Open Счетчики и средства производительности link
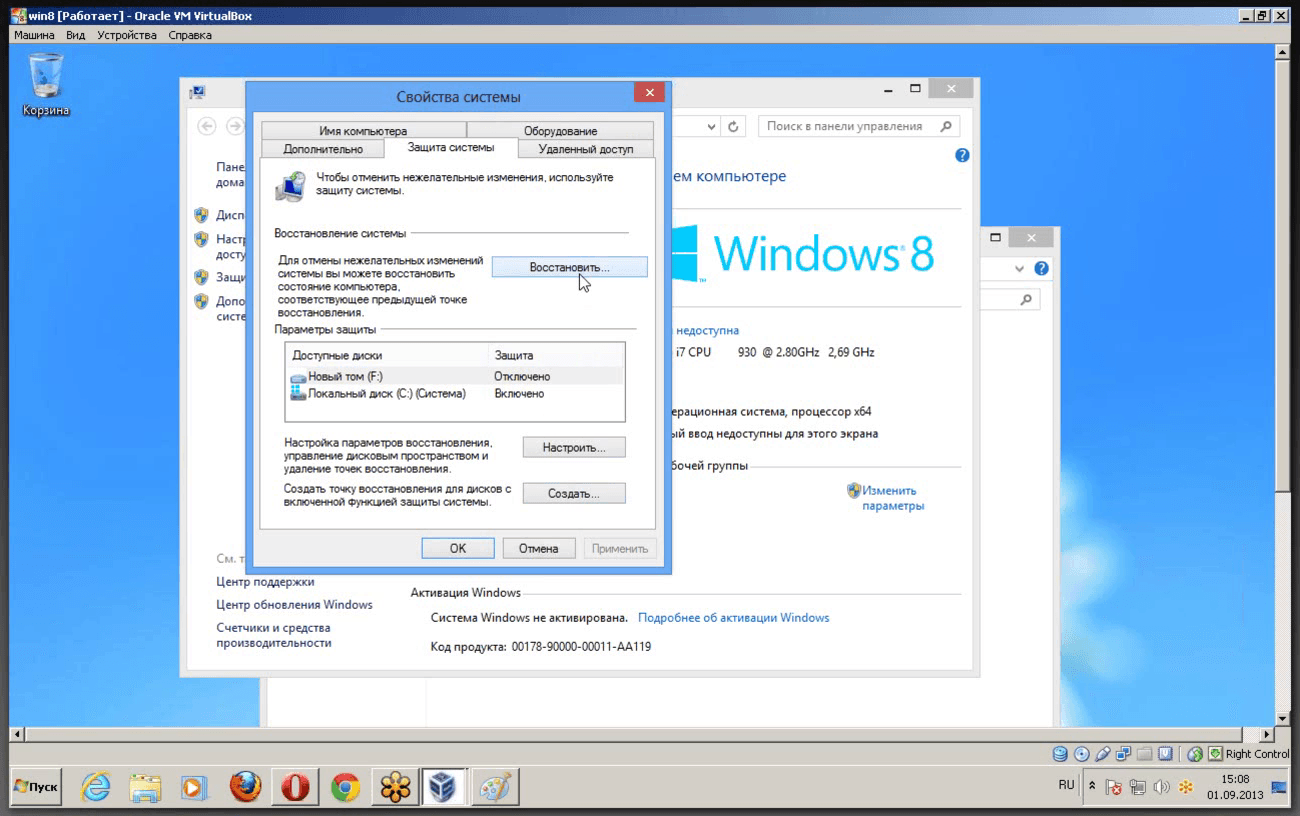1300x816 pixels. click(274, 636)
